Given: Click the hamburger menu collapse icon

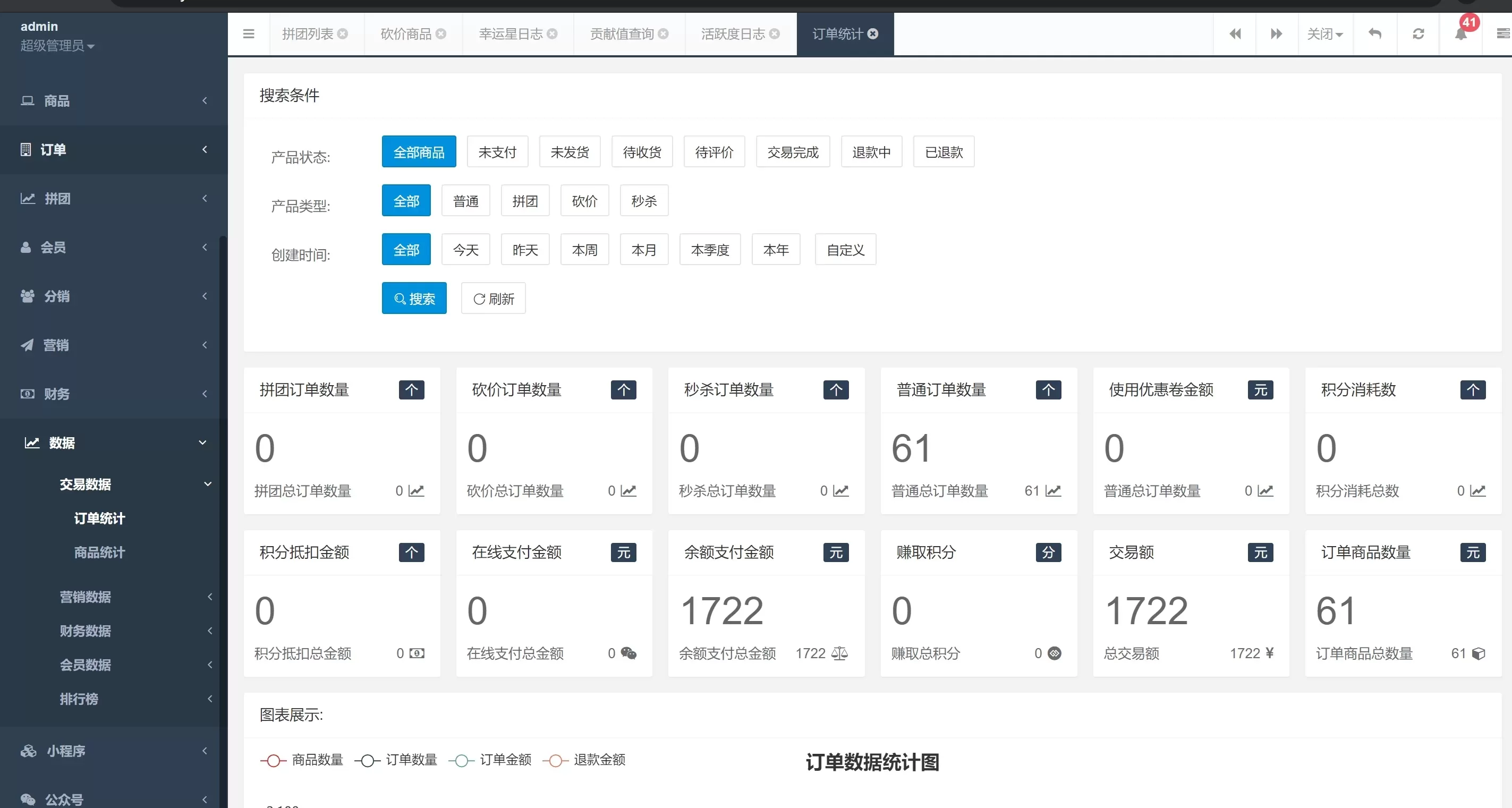Looking at the screenshot, I should tap(248, 34).
